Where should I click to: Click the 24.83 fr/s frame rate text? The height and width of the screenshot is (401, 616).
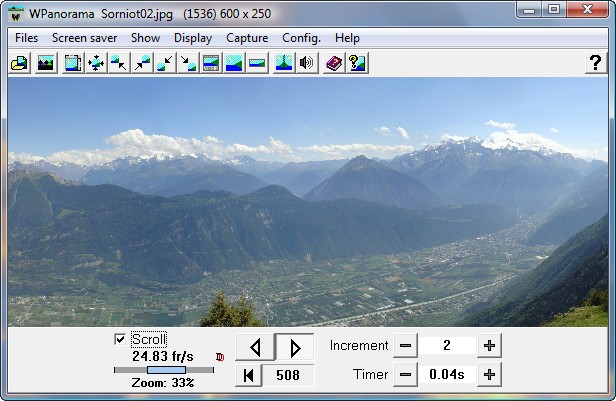point(163,356)
